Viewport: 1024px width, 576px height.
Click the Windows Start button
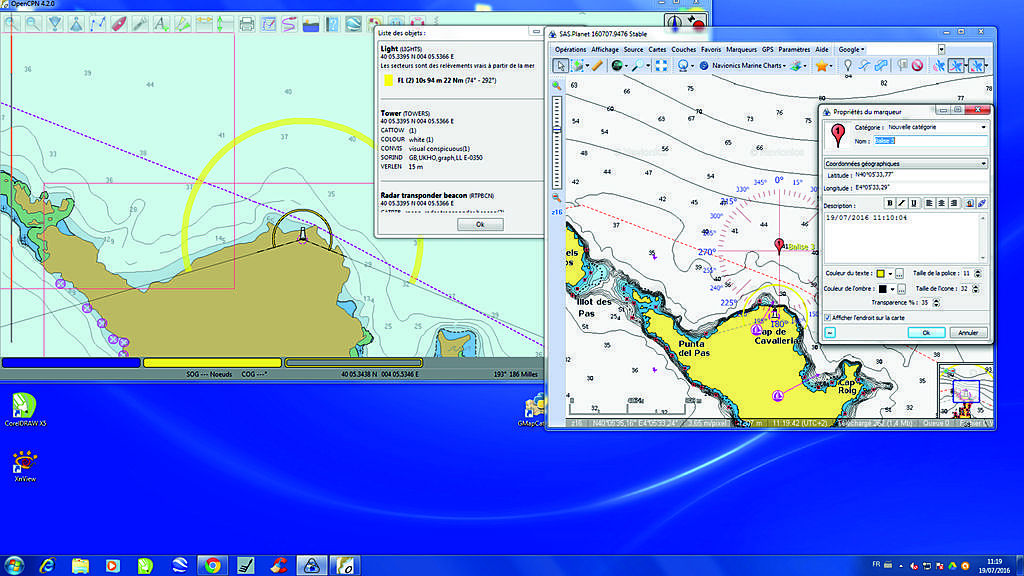click(14, 566)
